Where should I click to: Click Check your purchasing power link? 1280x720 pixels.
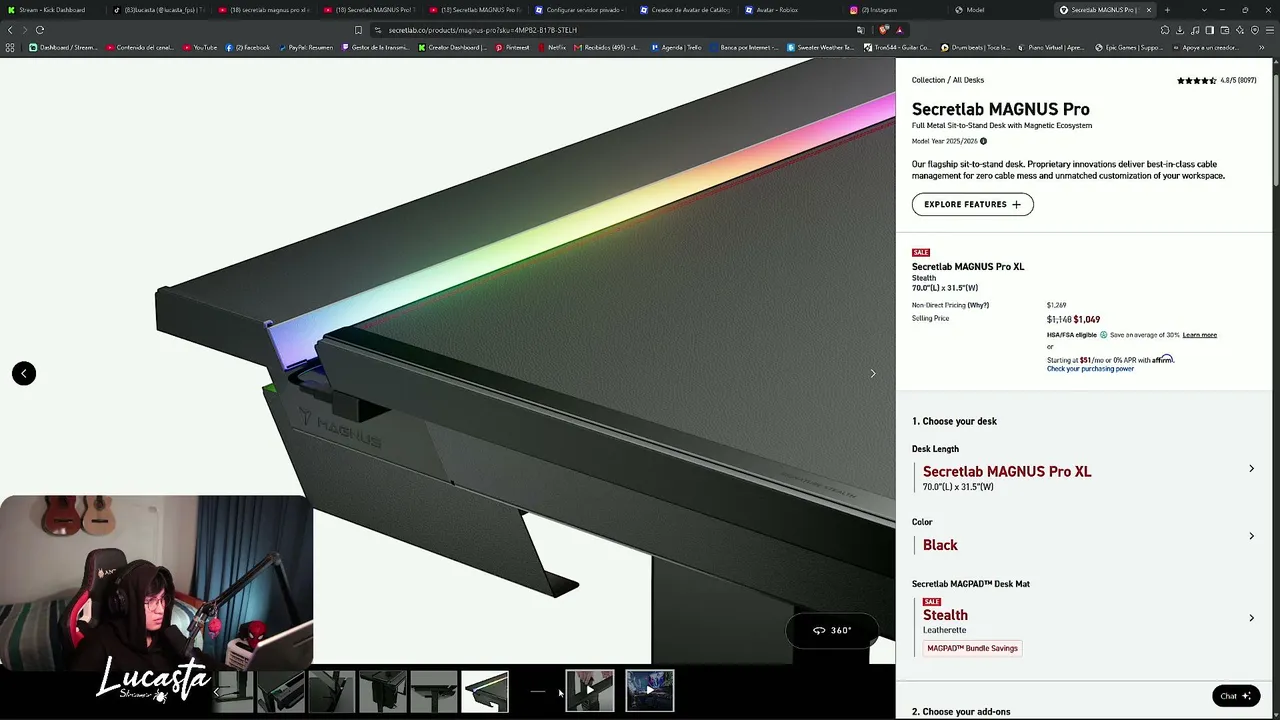[x=1090, y=369]
